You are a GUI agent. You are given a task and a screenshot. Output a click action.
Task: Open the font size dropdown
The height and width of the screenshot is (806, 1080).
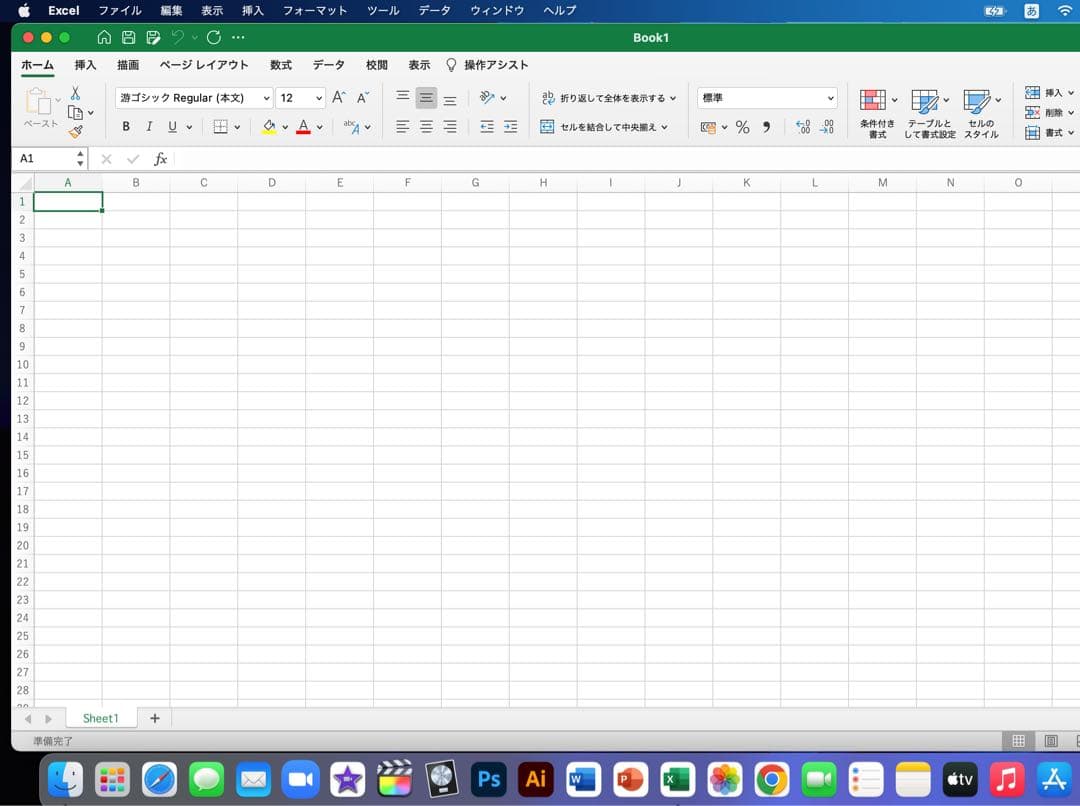point(318,97)
